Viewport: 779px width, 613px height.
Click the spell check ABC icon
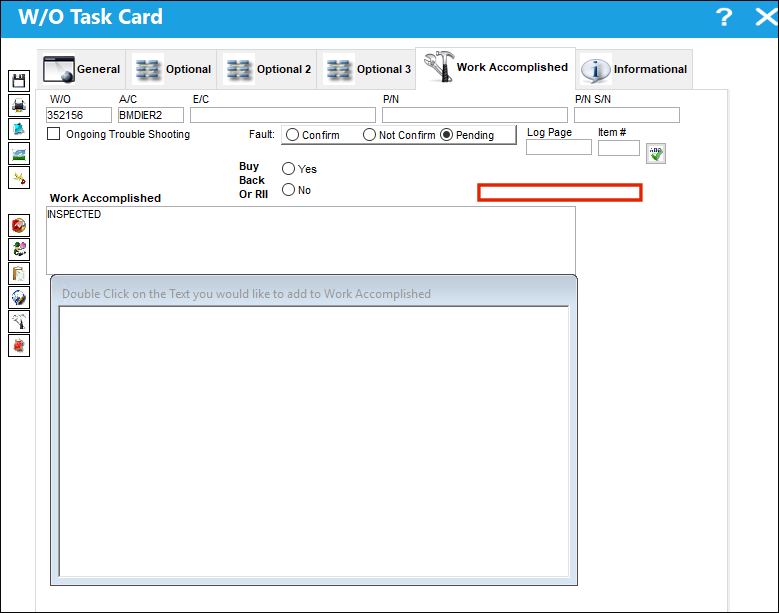[x=656, y=153]
